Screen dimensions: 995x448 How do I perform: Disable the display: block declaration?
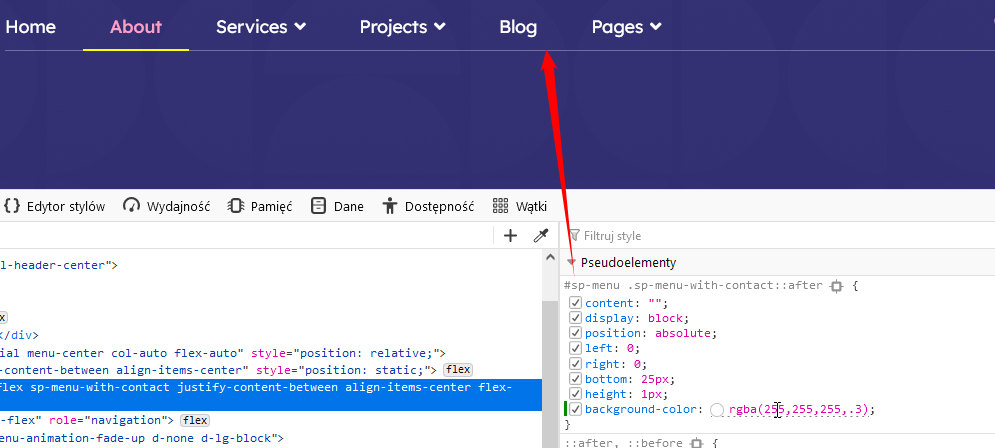tap(575, 318)
